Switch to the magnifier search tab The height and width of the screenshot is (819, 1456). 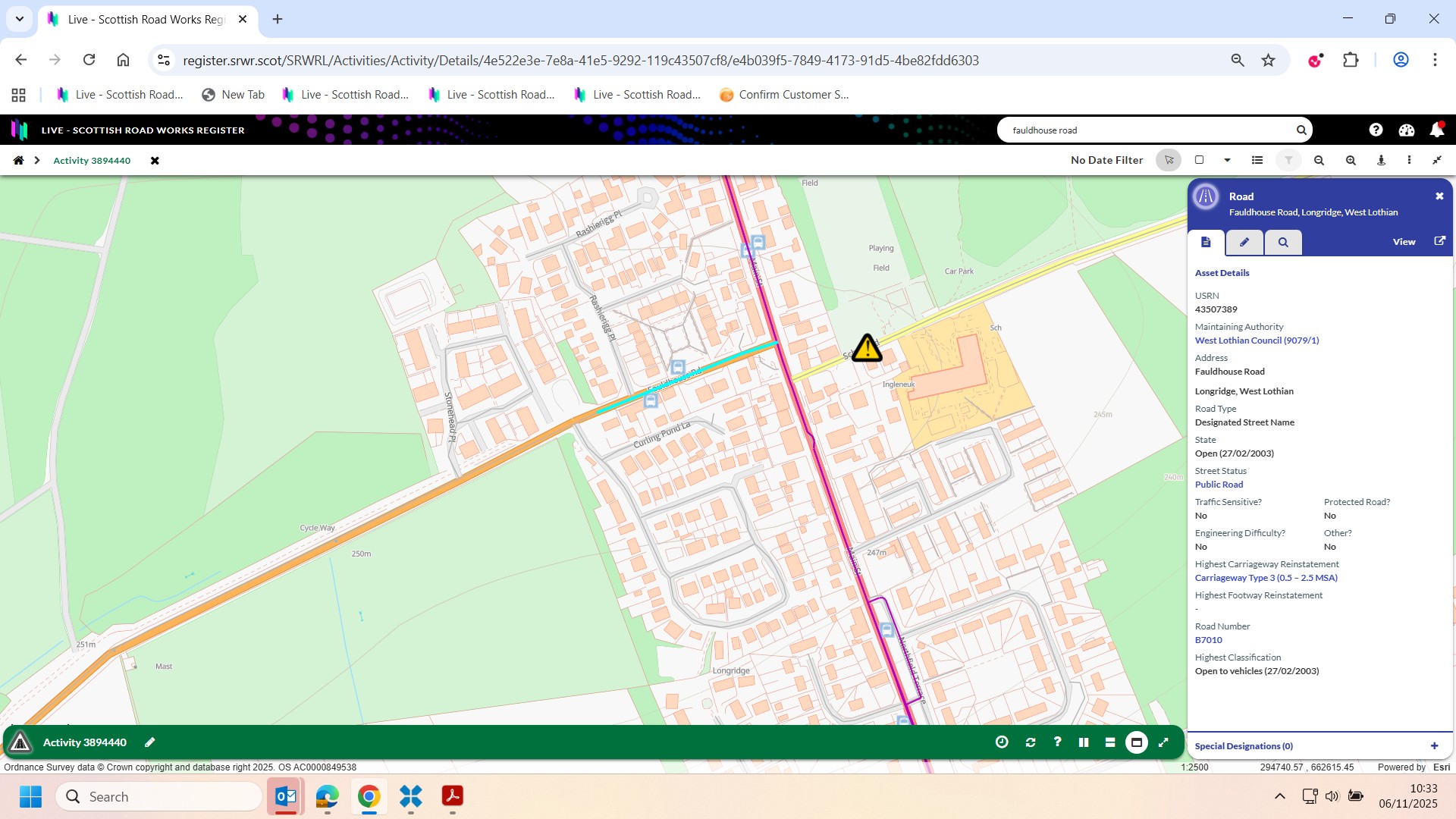(x=1283, y=243)
